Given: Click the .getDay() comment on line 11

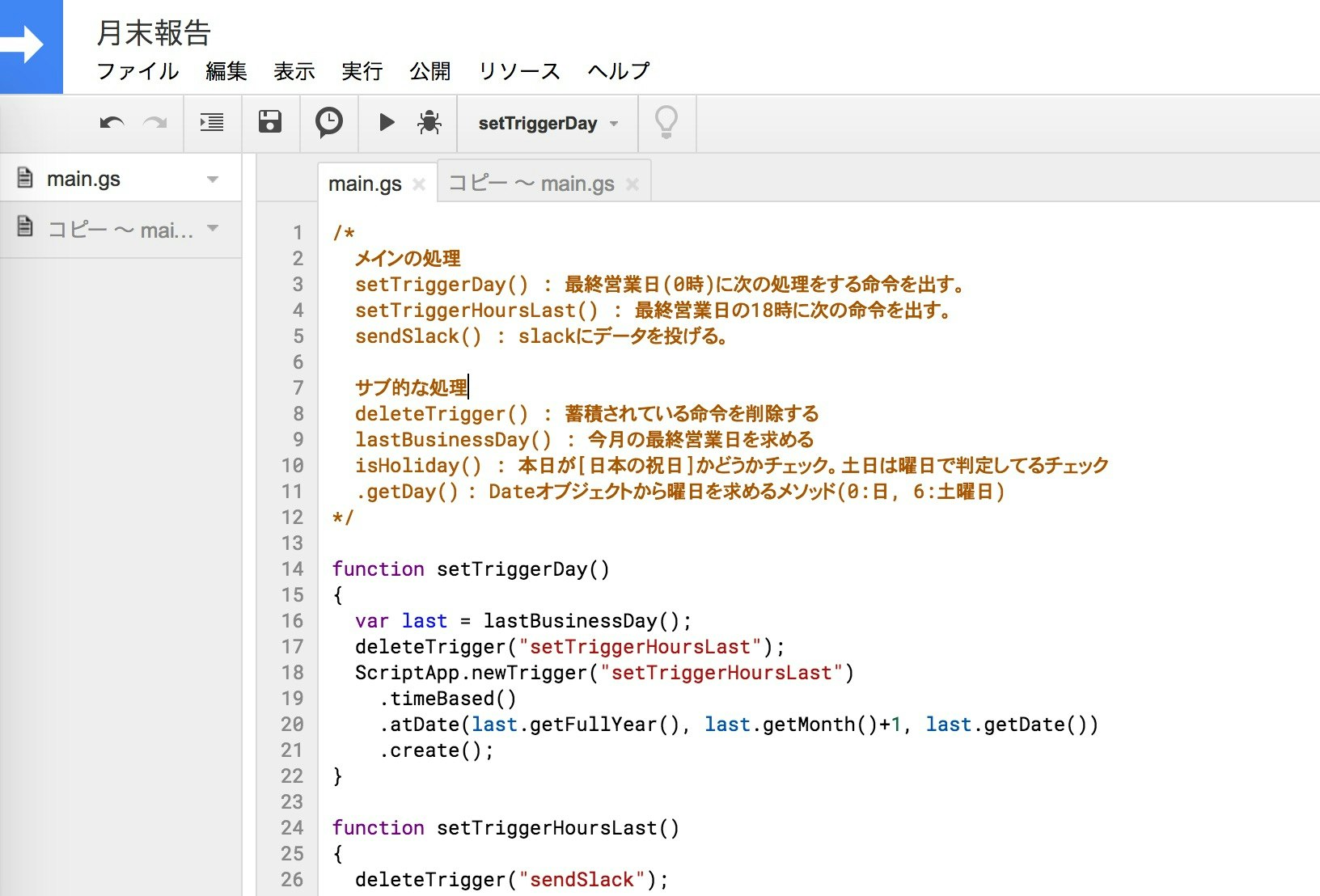Looking at the screenshot, I should (679, 492).
